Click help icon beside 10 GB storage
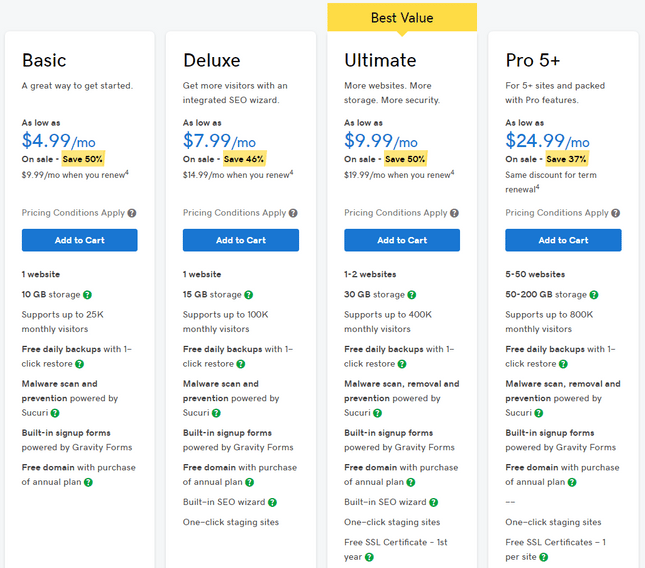The height and width of the screenshot is (568, 645). (x=87, y=295)
